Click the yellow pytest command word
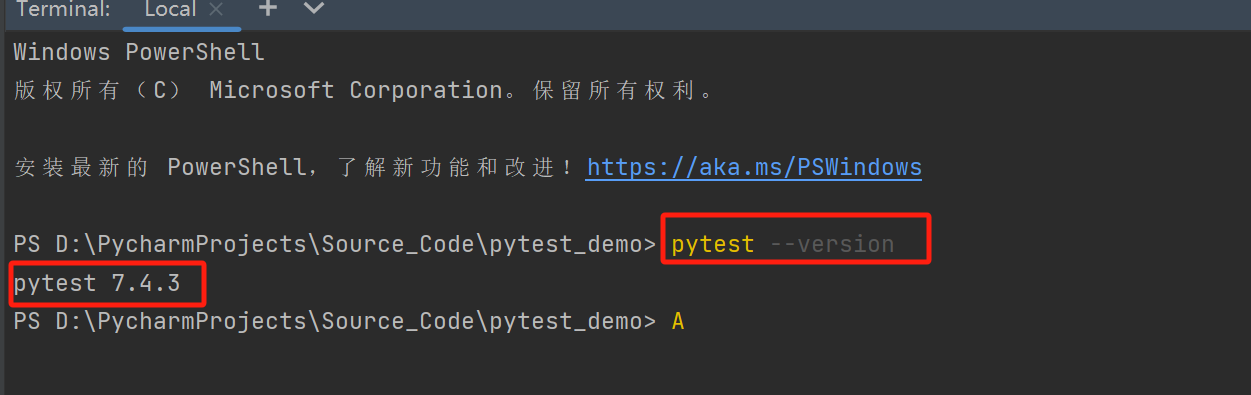Image resolution: width=1251 pixels, height=395 pixels. pos(712,245)
